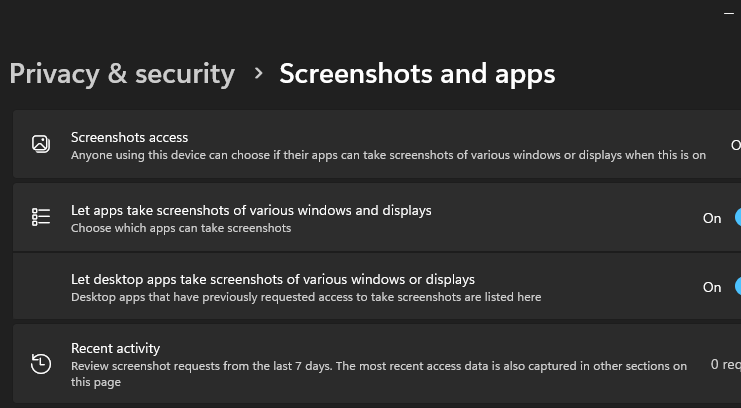Click the "0 rec" recent requests count
The image size is (741, 408).
pyautogui.click(x=725, y=364)
